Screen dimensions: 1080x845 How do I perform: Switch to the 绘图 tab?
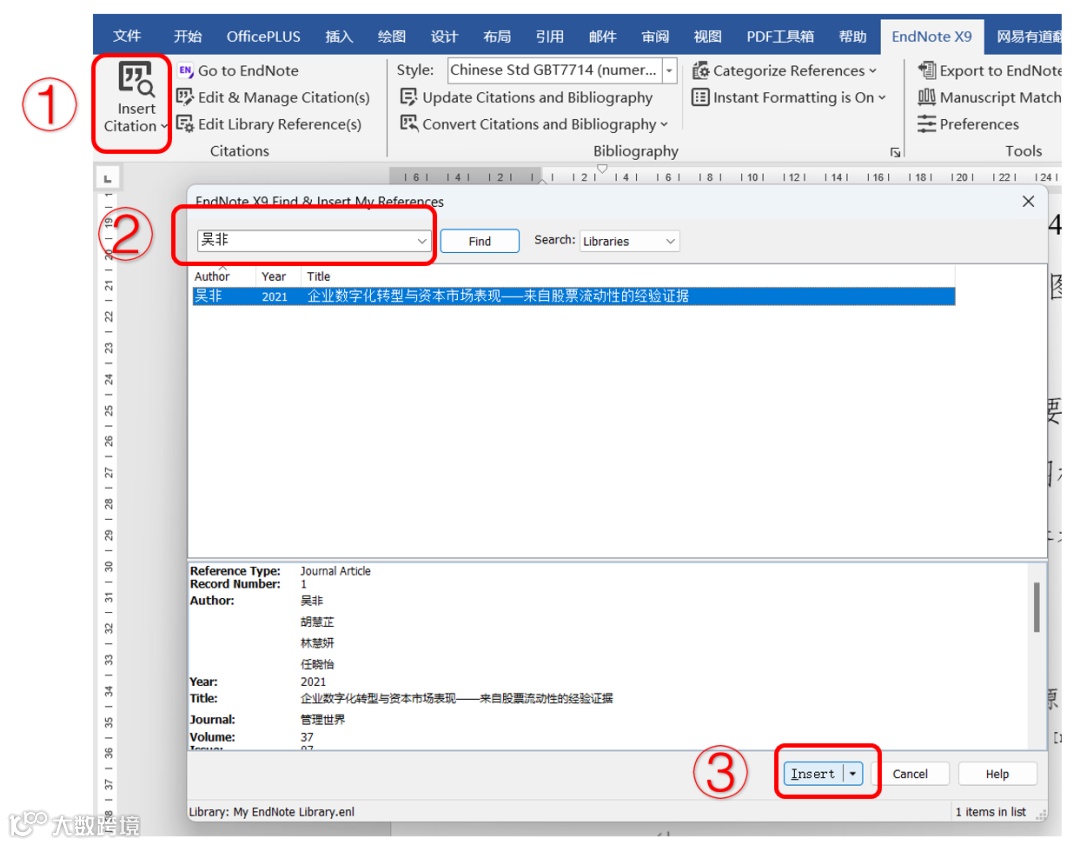392,36
